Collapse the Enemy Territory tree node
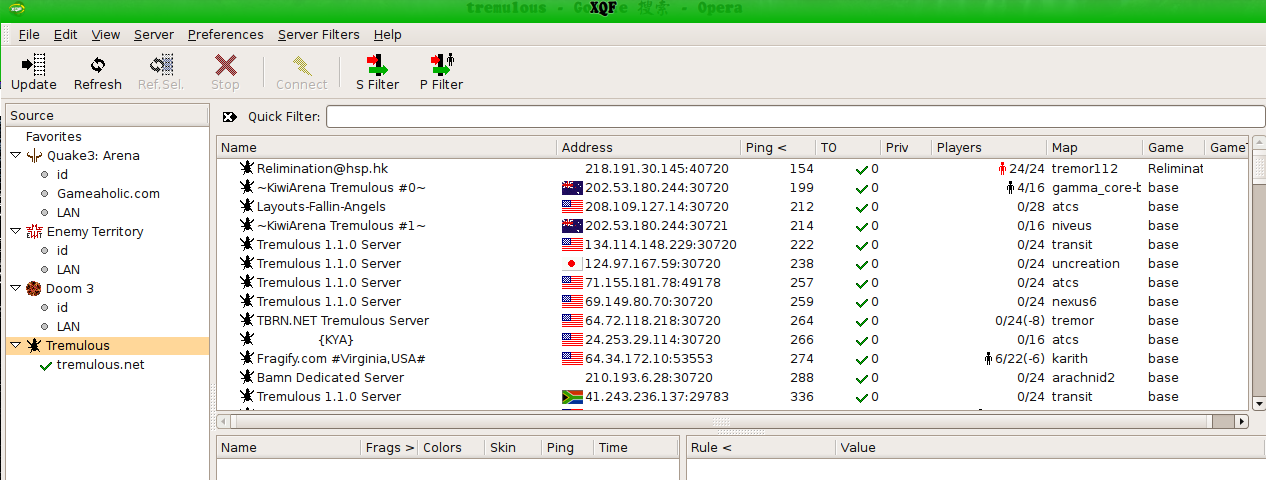 coord(15,232)
